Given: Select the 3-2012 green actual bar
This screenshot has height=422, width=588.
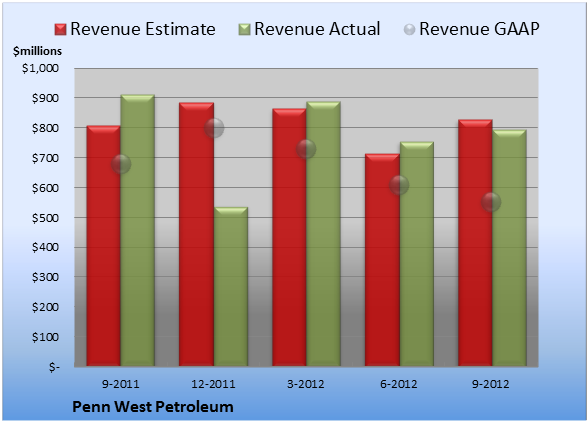Looking at the screenshot, I should click(323, 234).
